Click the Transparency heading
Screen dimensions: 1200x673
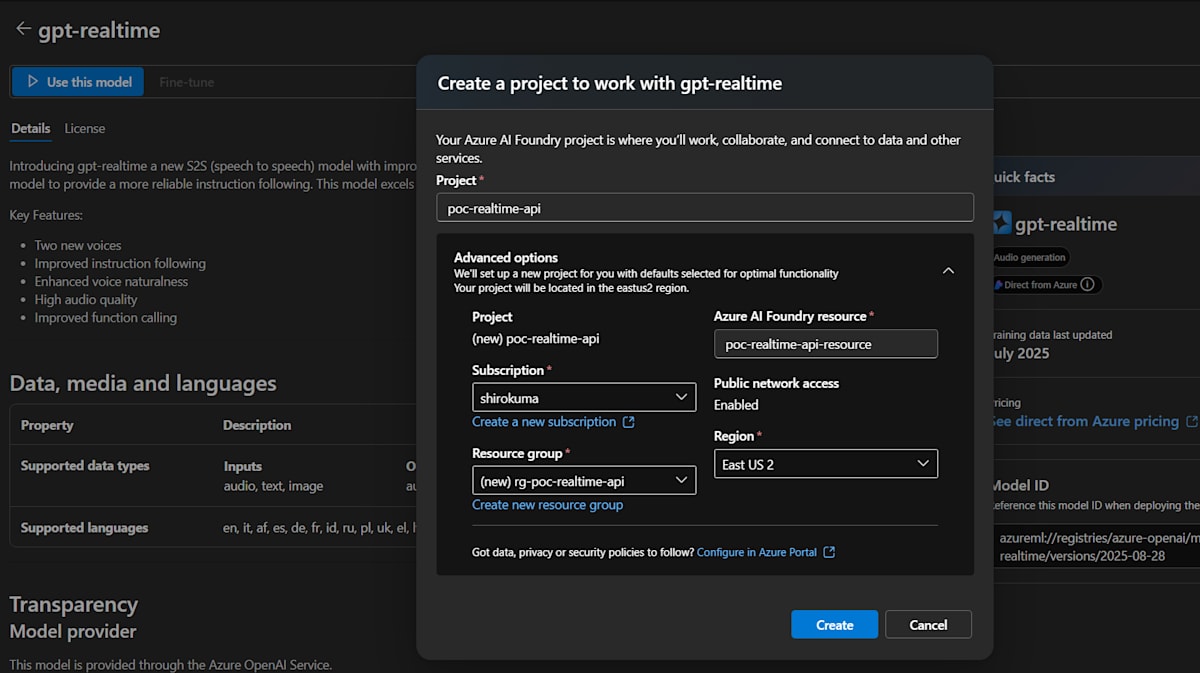click(x=74, y=605)
